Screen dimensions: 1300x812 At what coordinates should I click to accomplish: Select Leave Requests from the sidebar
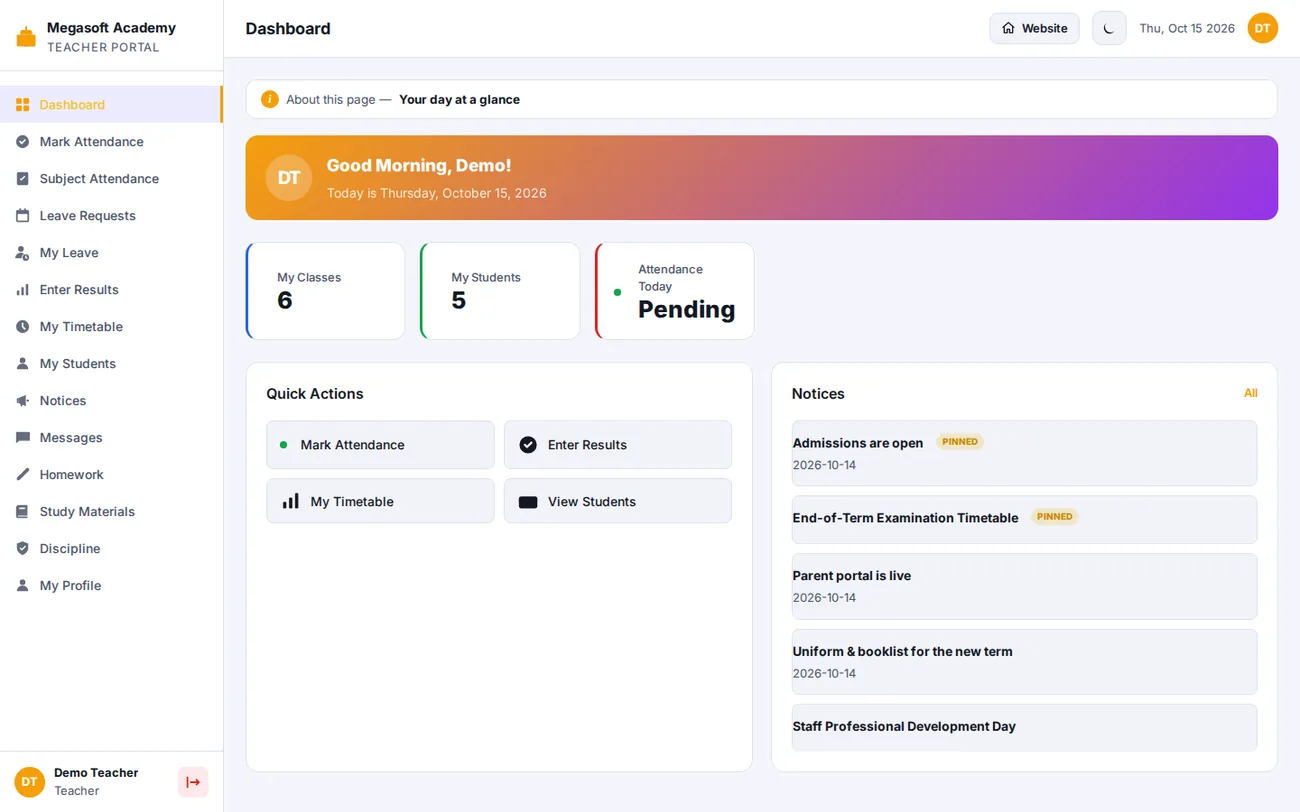click(111, 216)
